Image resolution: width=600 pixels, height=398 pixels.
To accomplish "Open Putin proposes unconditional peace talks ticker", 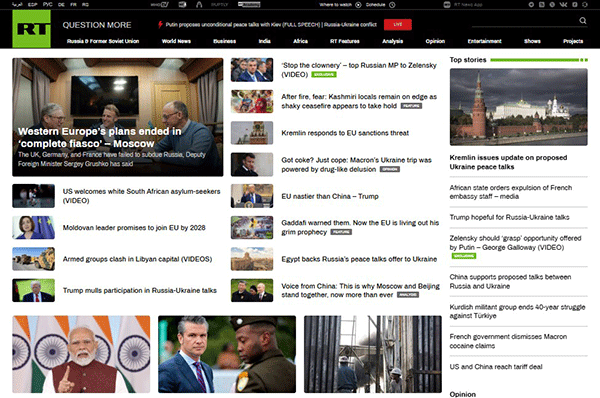I will (x=271, y=24).
